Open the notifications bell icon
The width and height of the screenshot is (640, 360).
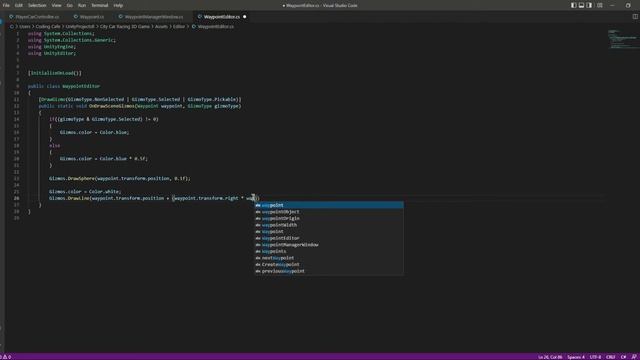(634, 357)
